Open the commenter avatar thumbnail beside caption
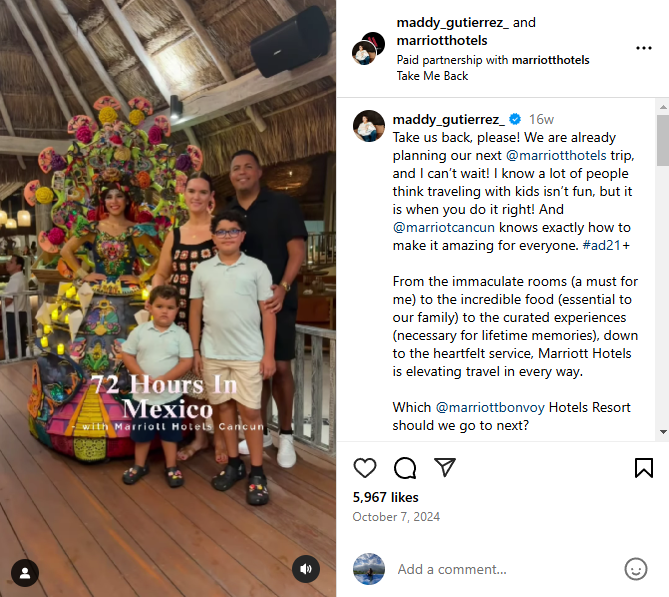 [x=369, y=126]
